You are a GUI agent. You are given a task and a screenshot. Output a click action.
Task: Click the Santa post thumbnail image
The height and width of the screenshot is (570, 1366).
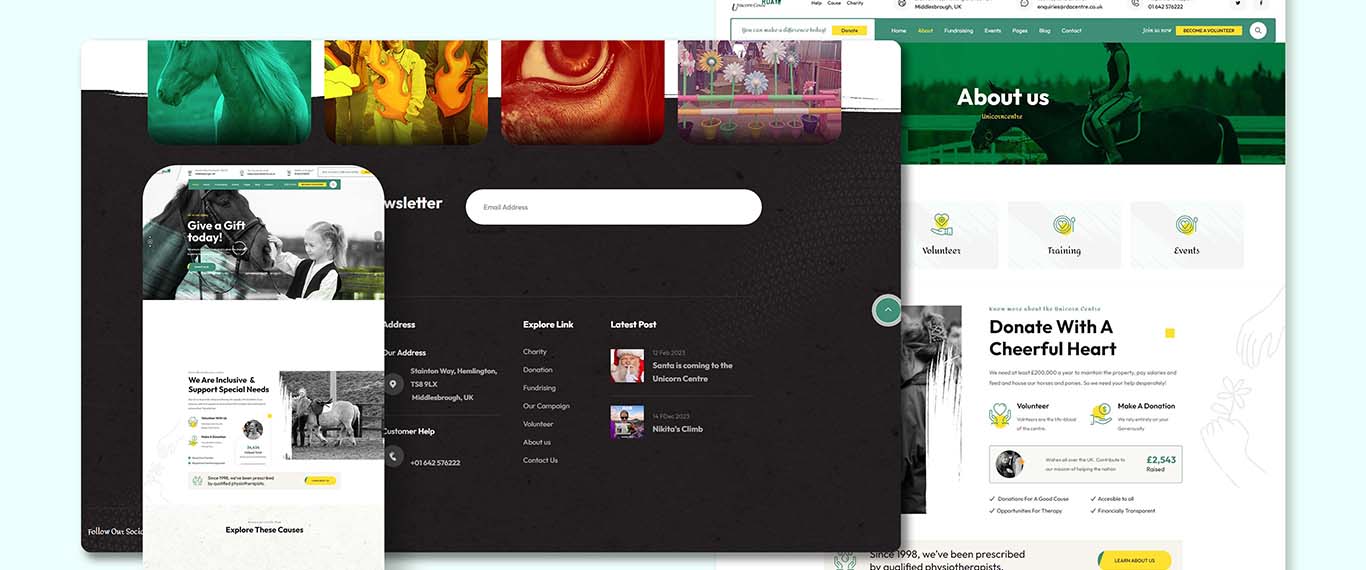[627, 365]
